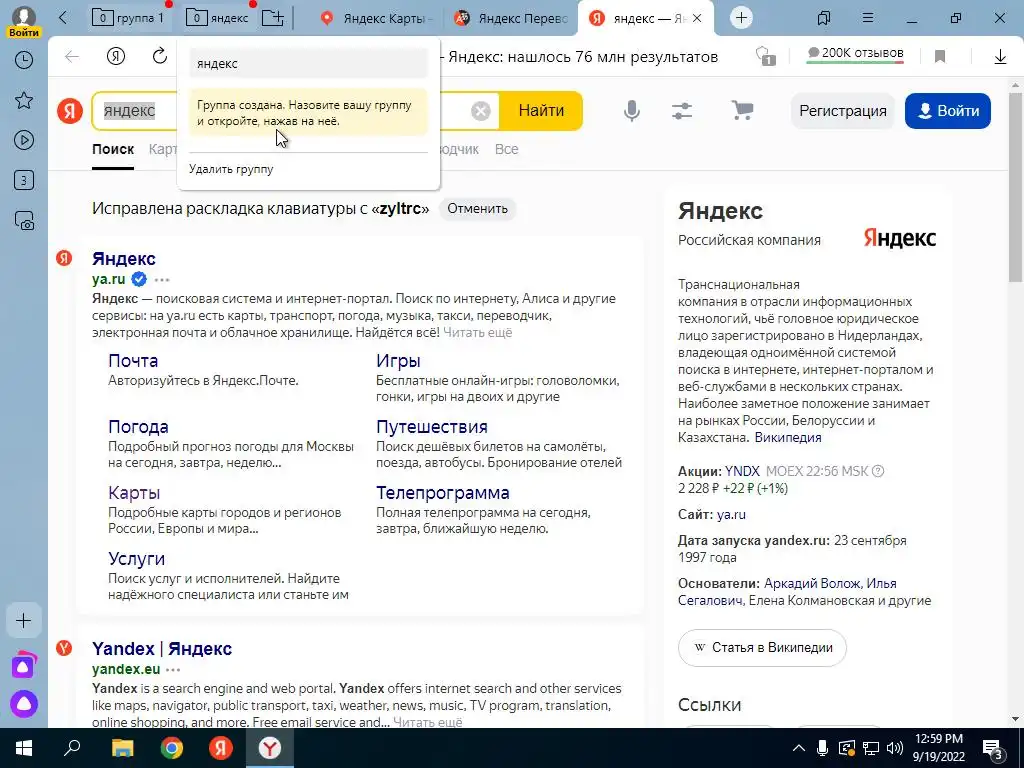The width and height of the screenshot is (1024, 768).
Task: Open the Карты sitelink
Action: point(134,492)
